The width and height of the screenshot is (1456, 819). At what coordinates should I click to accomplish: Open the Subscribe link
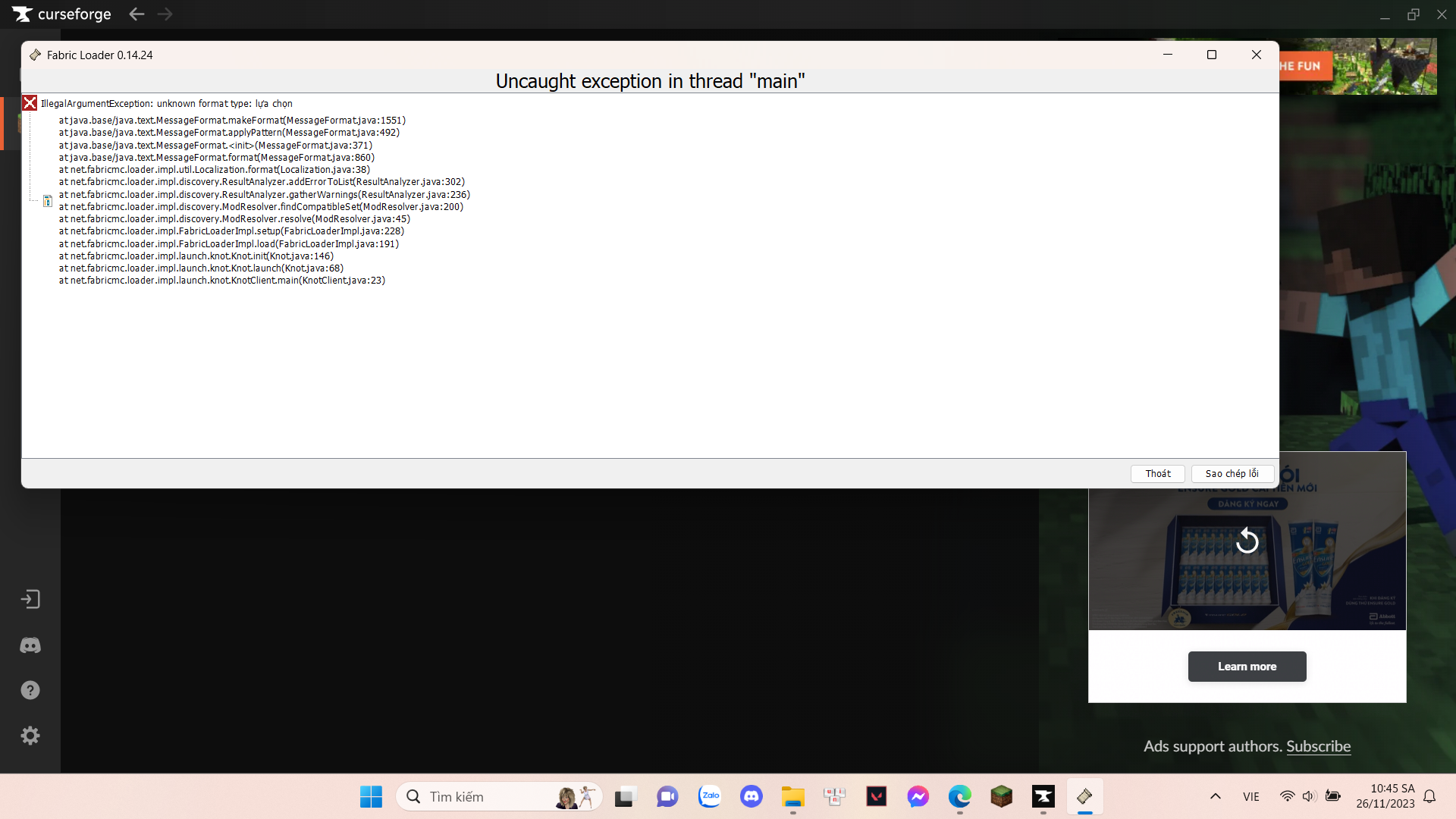tap(1318, 746)
